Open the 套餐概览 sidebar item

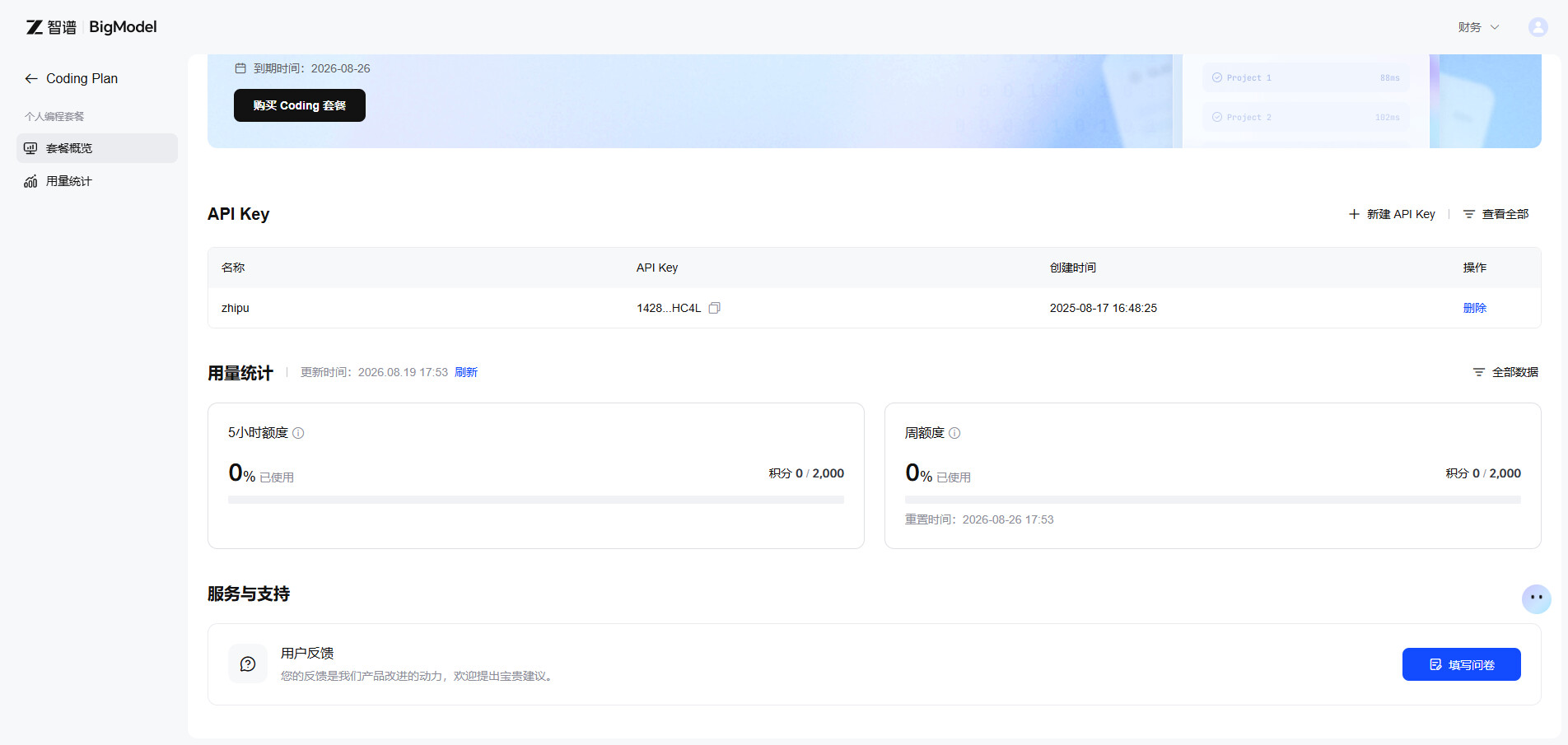(x=97, y=148)
